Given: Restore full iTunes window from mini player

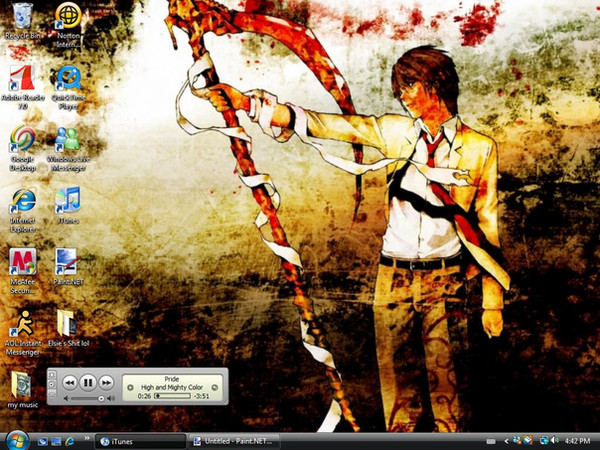Looking at the screenshot, I should coord(52,393).
